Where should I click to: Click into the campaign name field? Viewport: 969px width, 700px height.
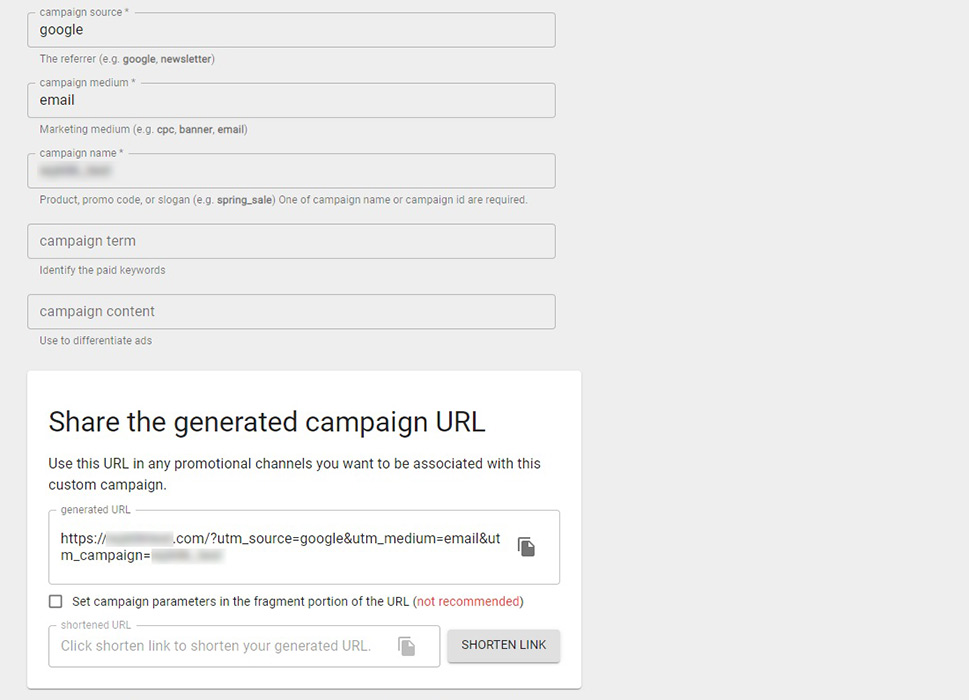[291, 171]
